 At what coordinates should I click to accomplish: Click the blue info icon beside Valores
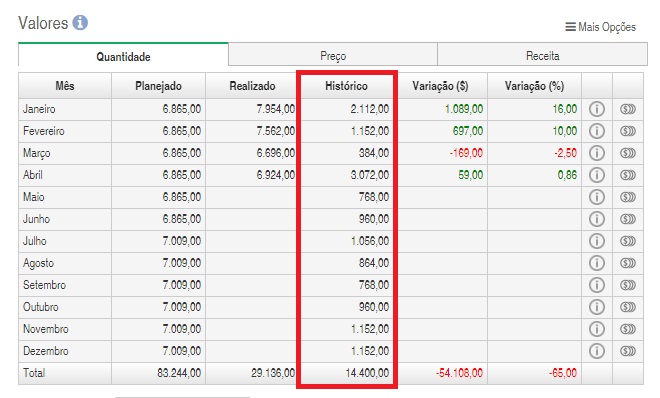coord(80,22)
